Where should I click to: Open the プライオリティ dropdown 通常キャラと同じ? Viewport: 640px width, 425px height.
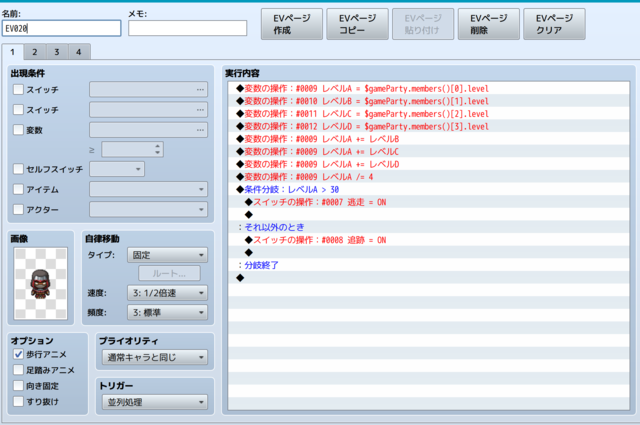pyautogui.click(x=155, y=357)
